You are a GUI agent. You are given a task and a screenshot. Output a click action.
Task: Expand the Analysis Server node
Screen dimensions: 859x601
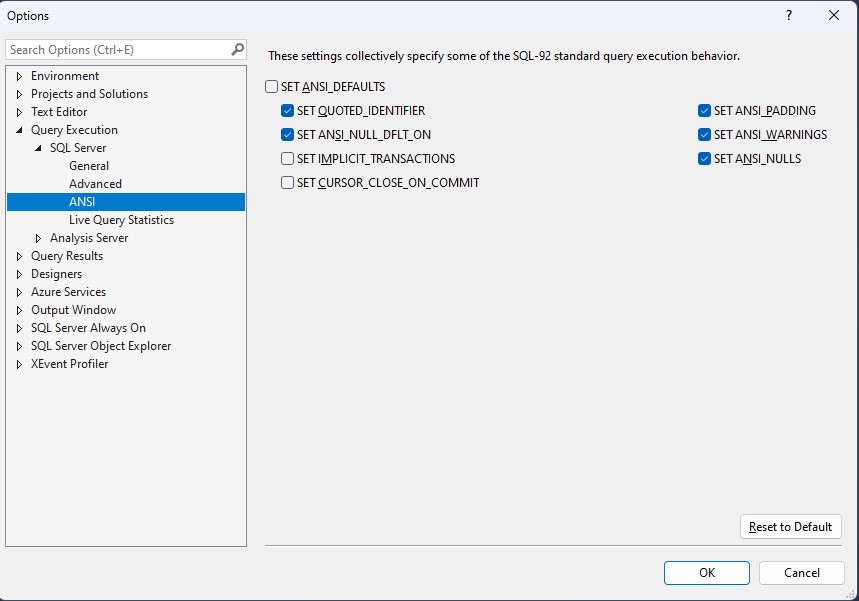coord(38,238)
